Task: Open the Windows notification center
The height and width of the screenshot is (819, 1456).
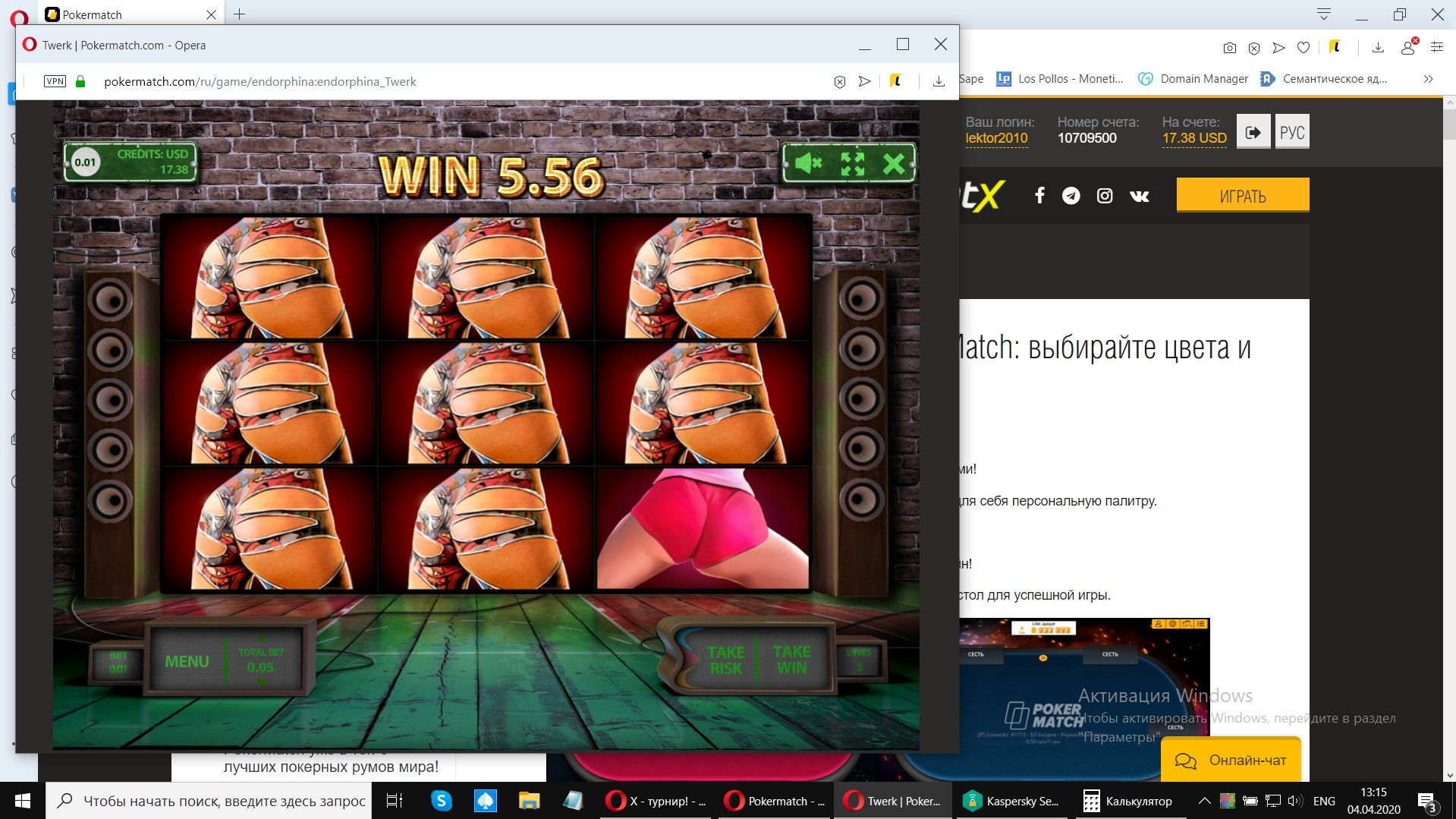Action: point(1427,801)
